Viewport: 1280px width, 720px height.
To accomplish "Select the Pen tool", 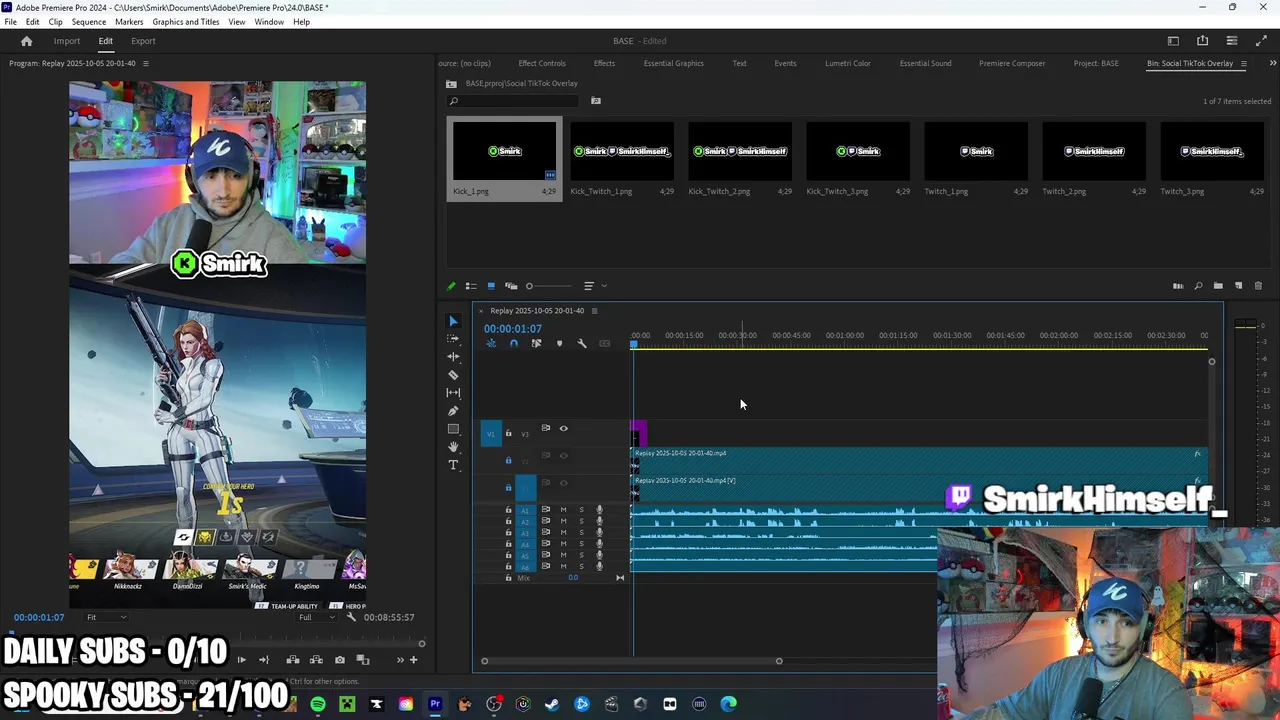I will click(453, 411).
